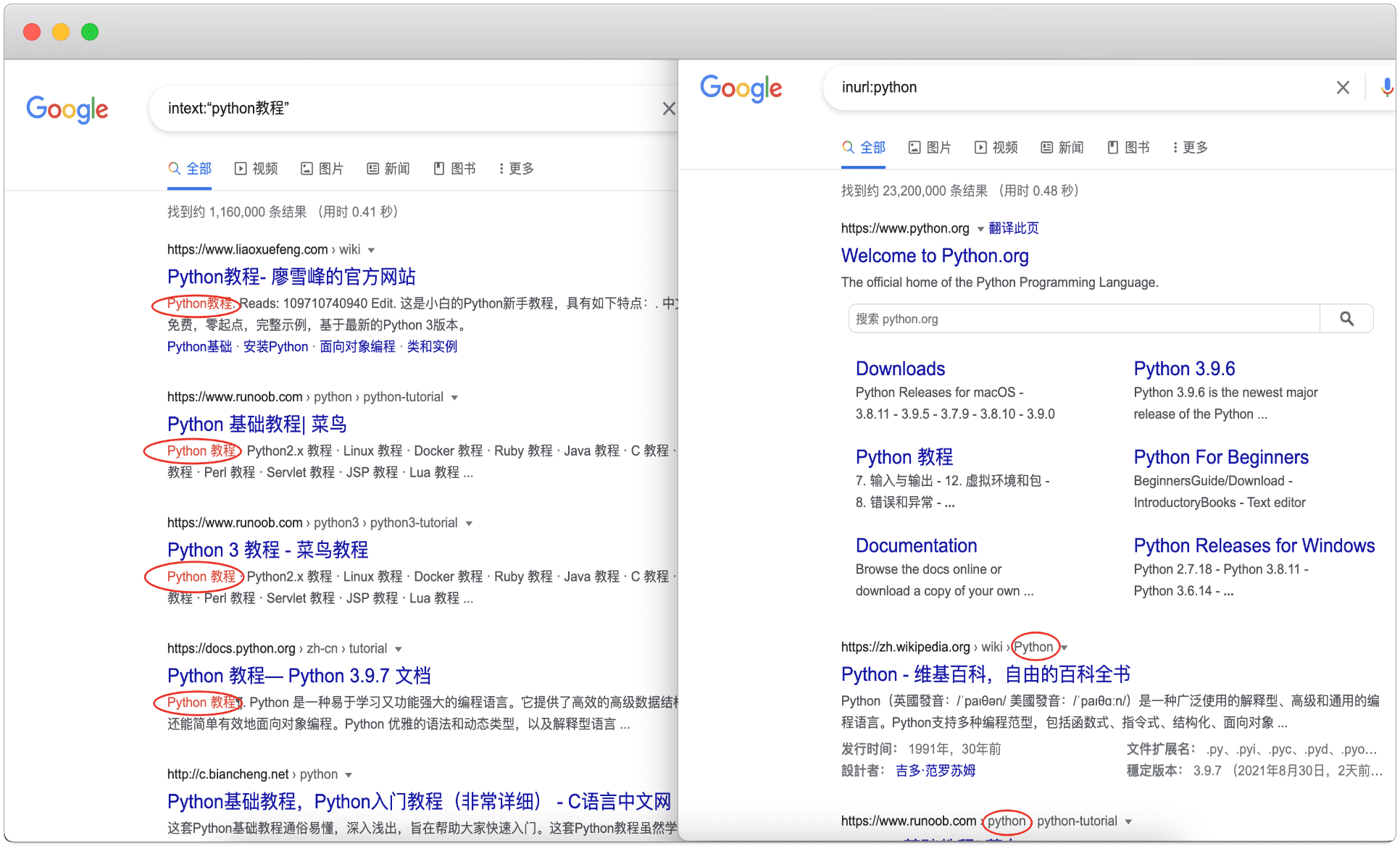Click the 搜索 python.org search field
This screenshot has height=846, width=1400.
click(x=1083, y=319)
